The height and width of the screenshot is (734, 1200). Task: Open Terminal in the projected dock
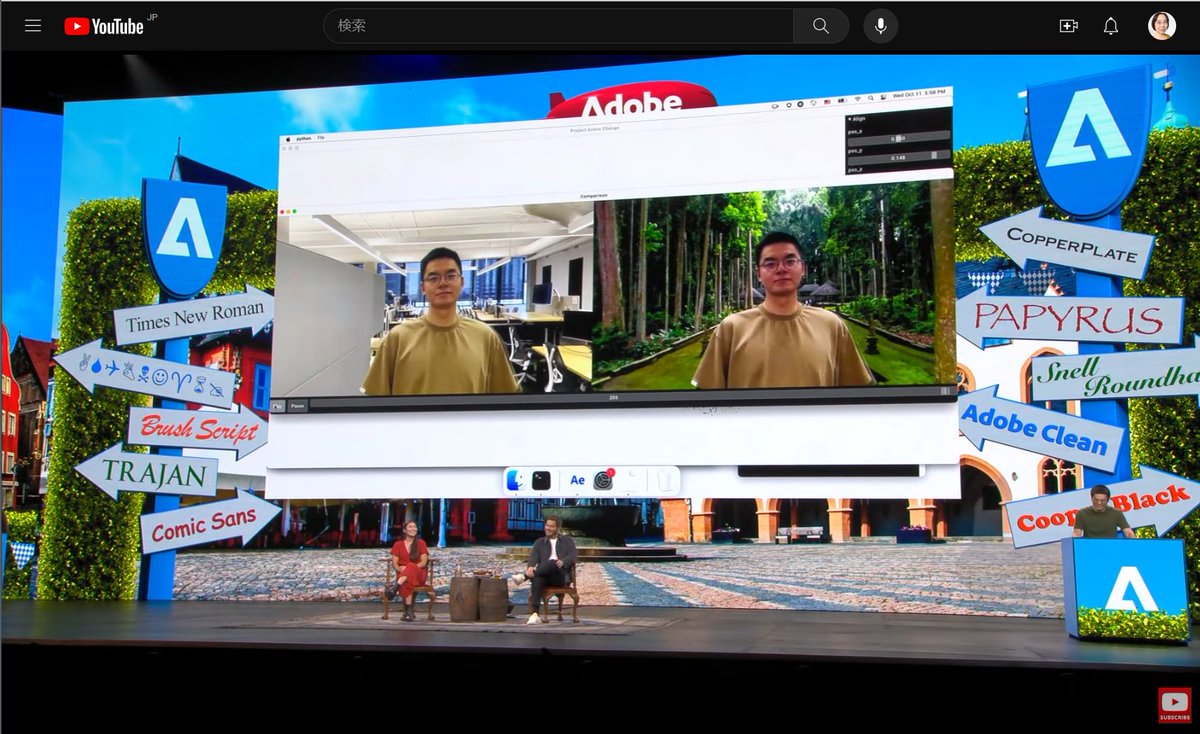541,480
